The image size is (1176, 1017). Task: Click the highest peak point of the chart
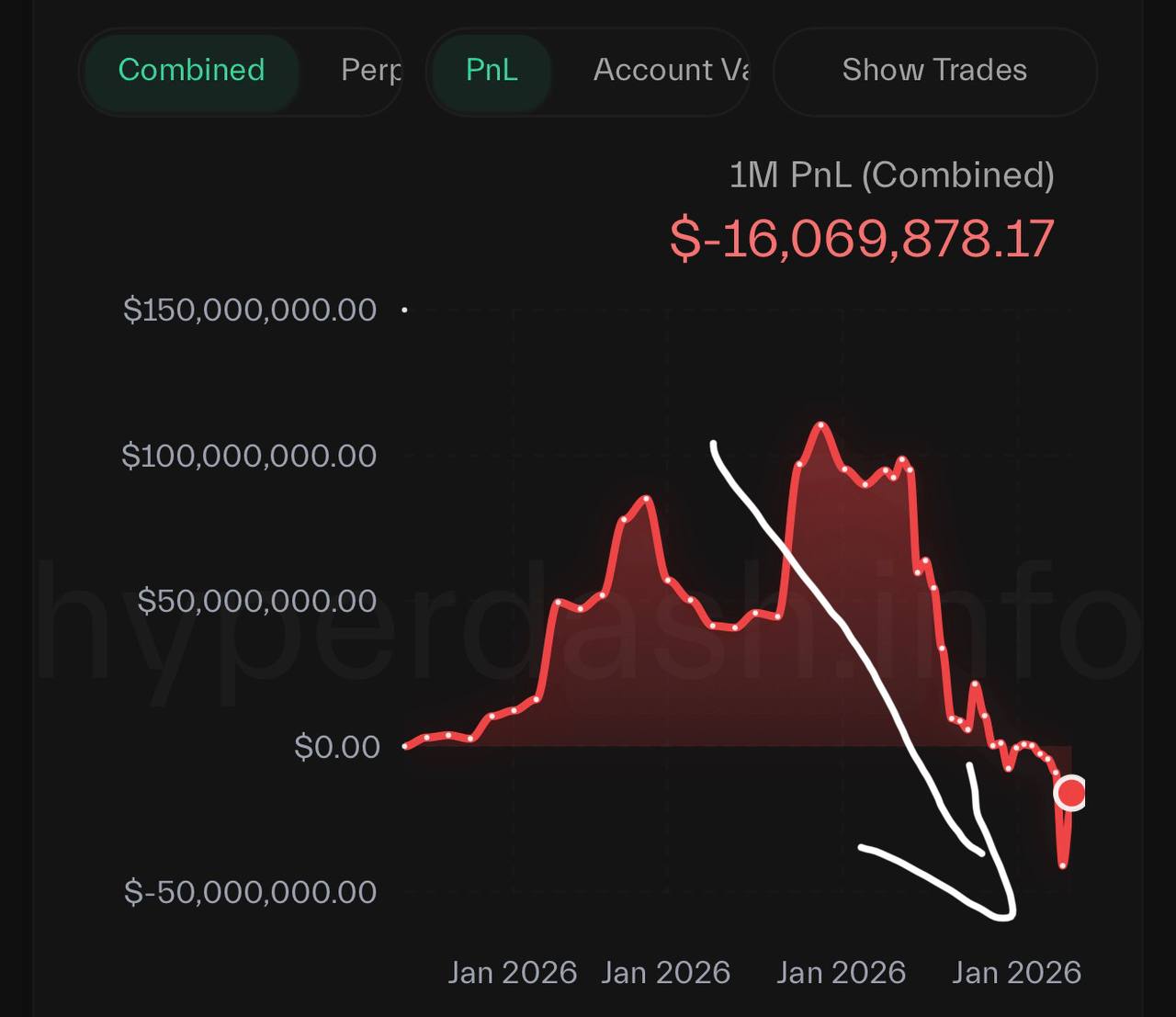pyautogui.click(x=820, y=424)
